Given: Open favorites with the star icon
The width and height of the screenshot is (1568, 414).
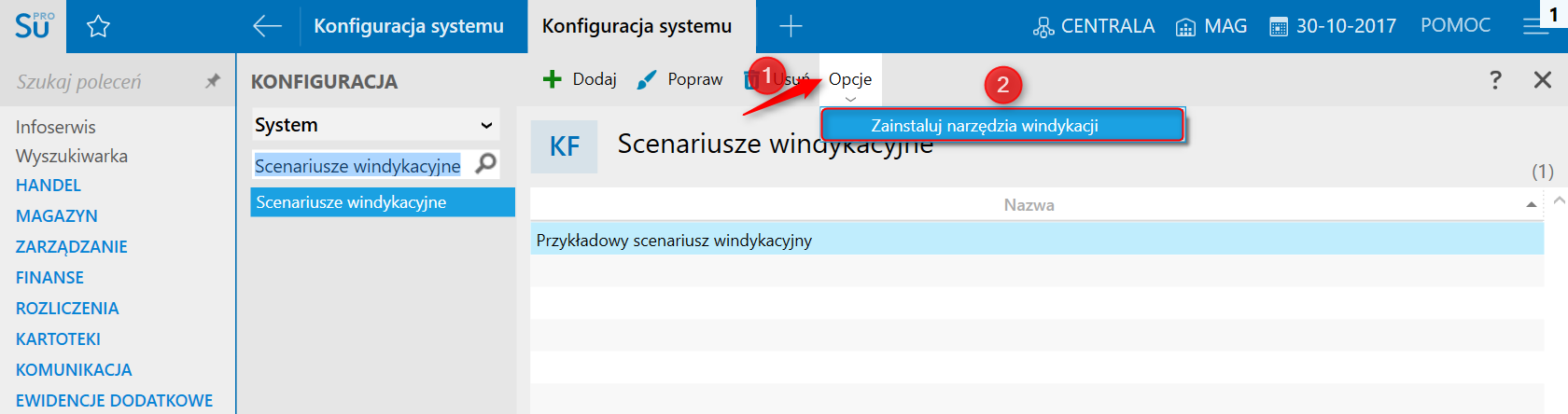Looking at the screenshot, I should (x=98, y=26).
